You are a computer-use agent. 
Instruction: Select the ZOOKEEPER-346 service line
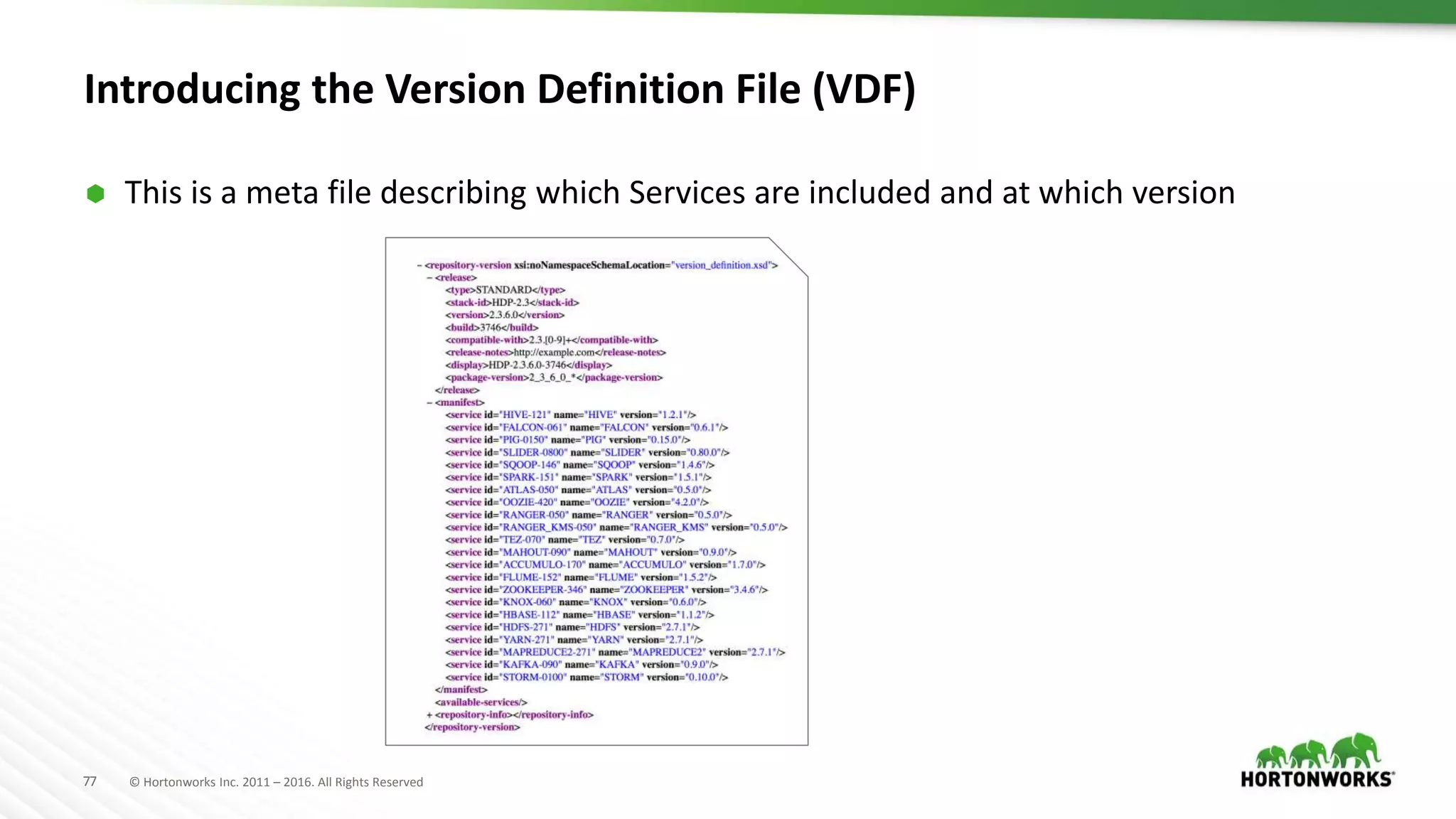coord(606,590)
